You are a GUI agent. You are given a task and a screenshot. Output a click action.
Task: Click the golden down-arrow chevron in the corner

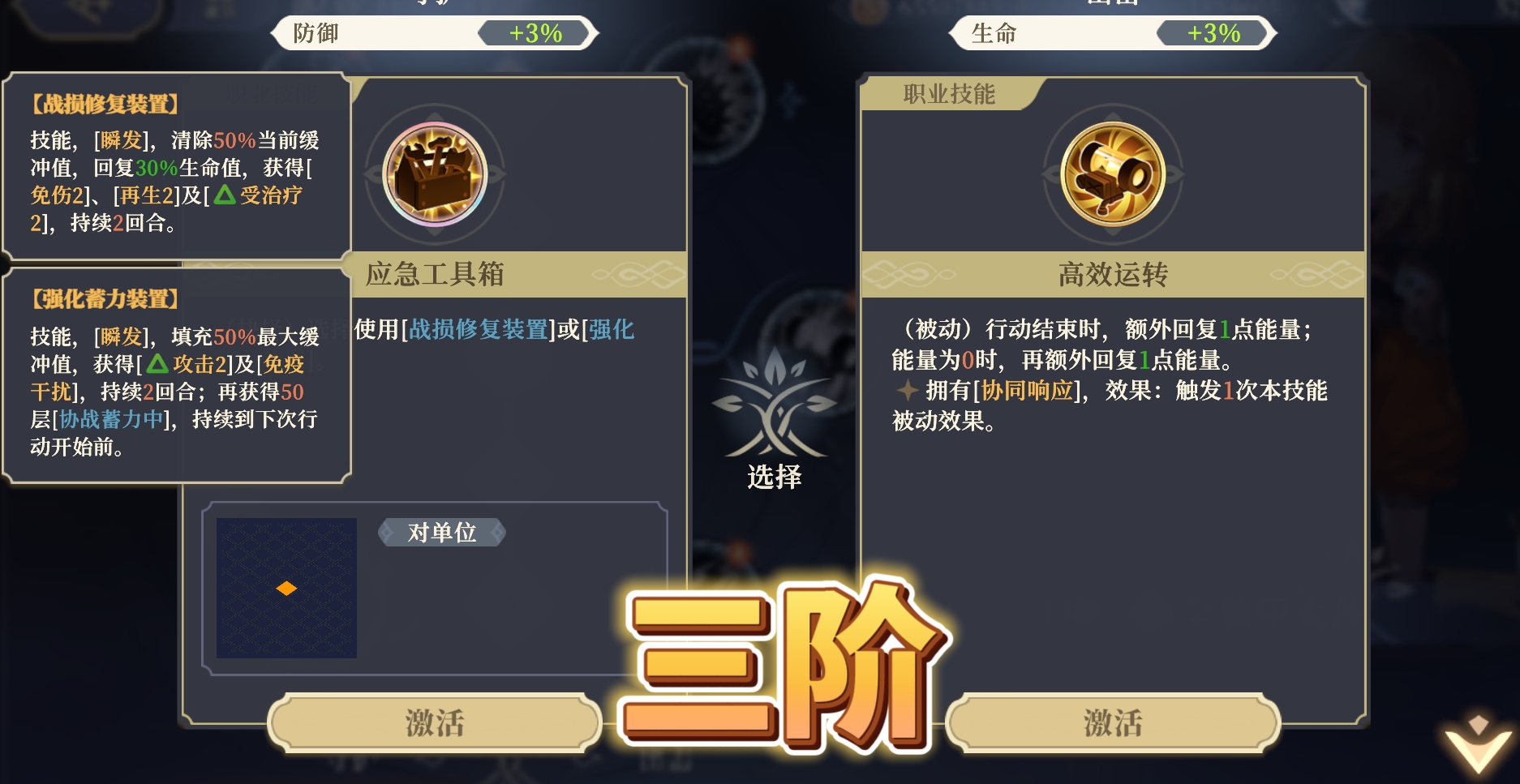point(1478,744)
